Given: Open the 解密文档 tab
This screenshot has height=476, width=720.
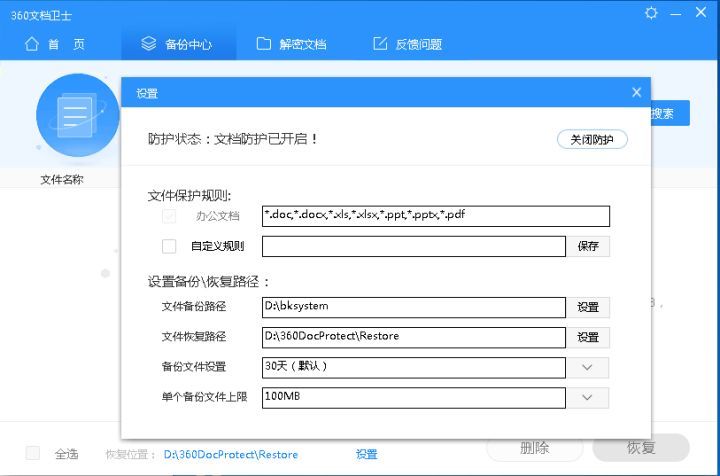Looking at the screenshot, I should [x=291, y=44].
